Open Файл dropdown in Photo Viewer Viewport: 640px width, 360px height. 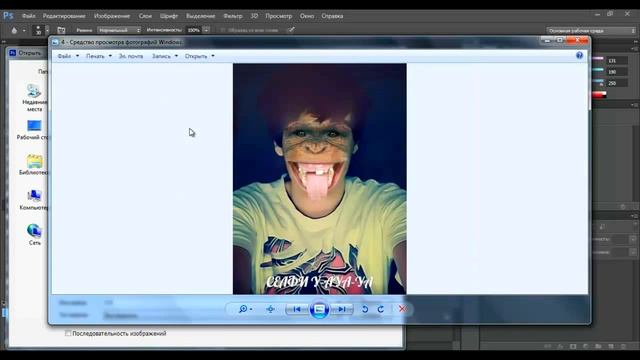68,56
